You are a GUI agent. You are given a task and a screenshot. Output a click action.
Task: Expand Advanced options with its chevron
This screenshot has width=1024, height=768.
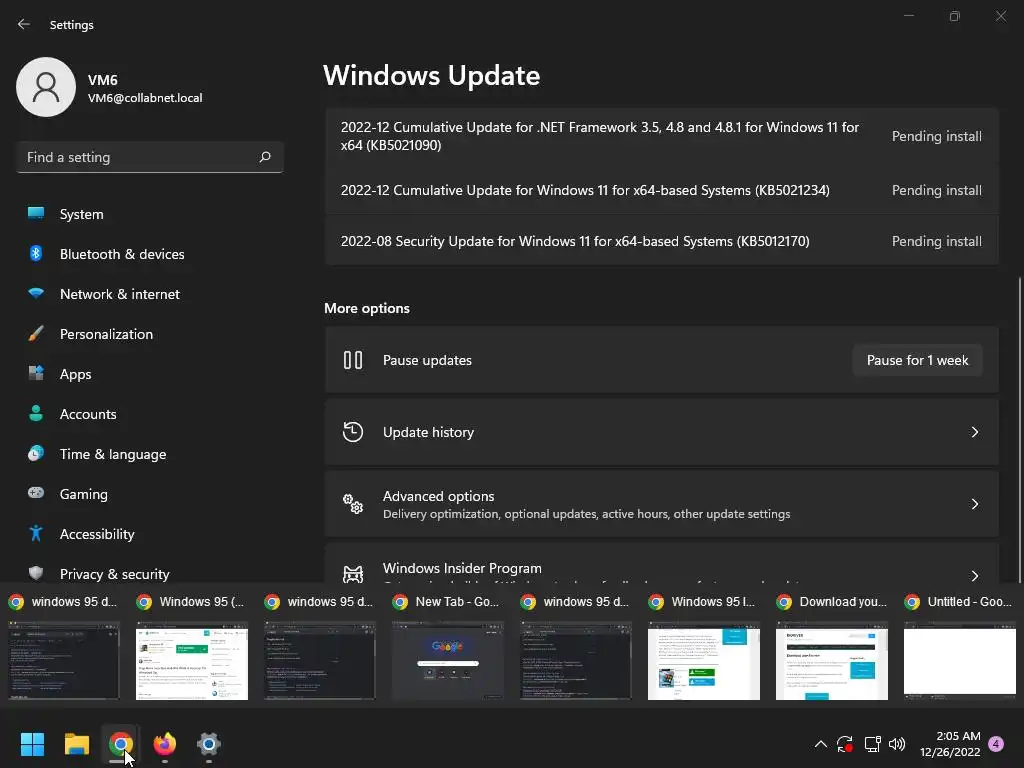tap(974, 504)
